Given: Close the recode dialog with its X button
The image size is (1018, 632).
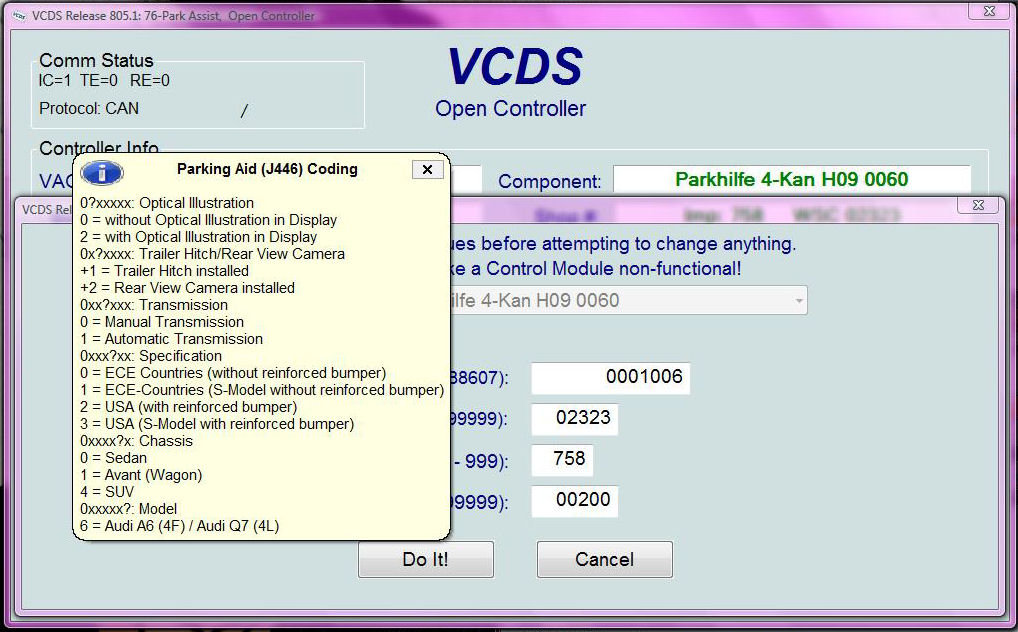Looking at the screenshot, I should (977, 205).
